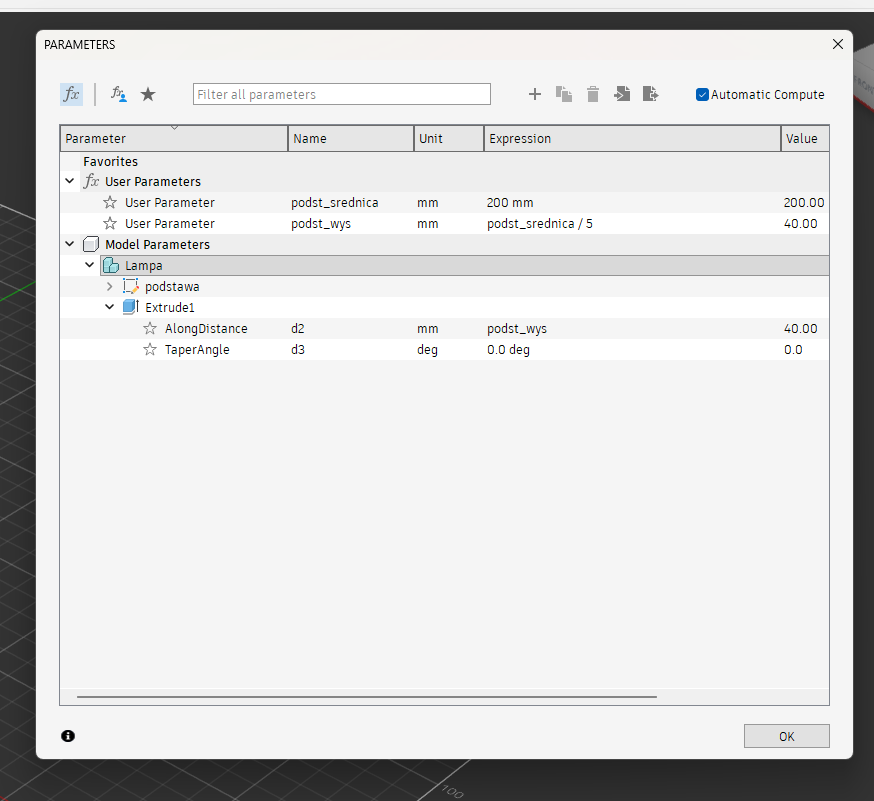Sort by the Name column header

coord(350,139)
